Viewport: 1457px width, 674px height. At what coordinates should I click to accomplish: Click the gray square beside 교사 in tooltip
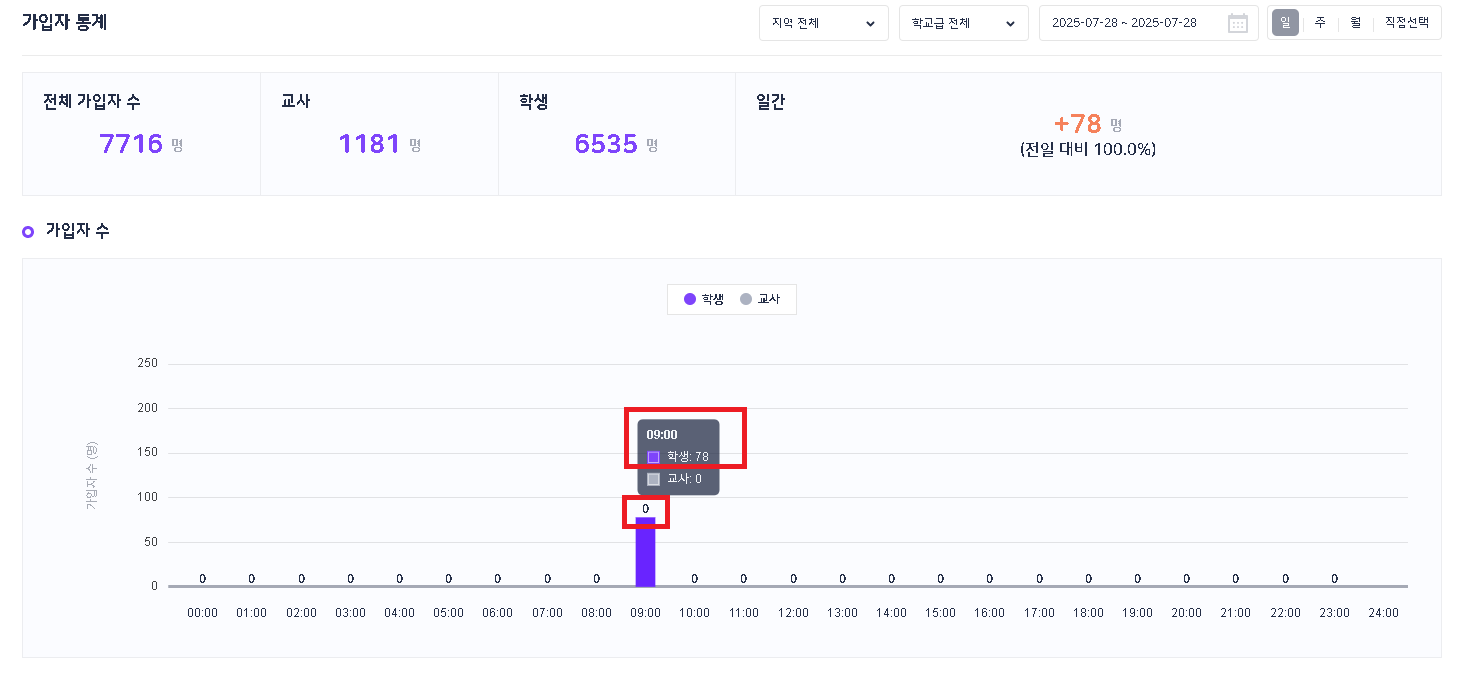tap(653, 479)
